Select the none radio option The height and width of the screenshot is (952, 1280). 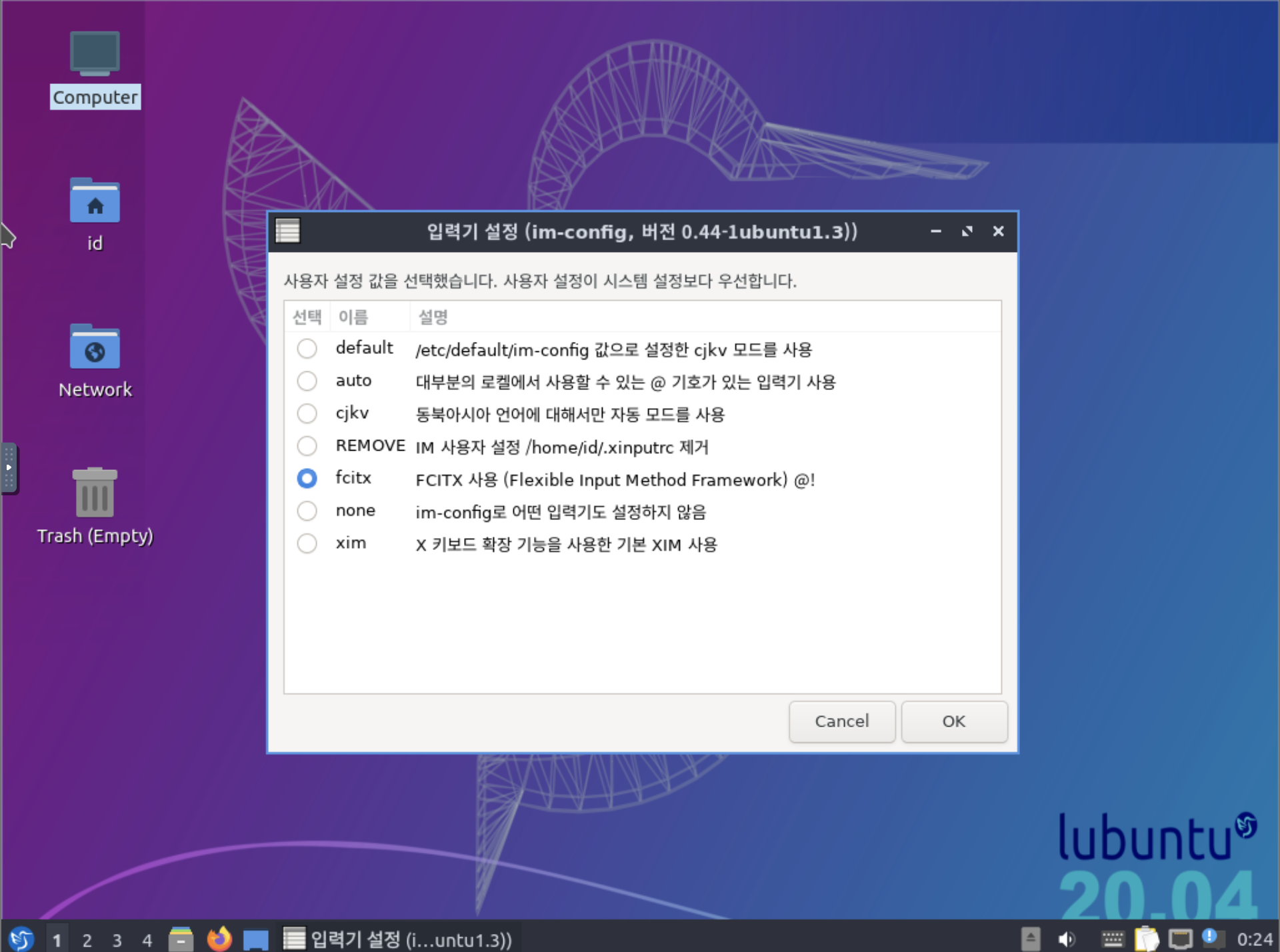pyautogui.click(x=307, y=511)
